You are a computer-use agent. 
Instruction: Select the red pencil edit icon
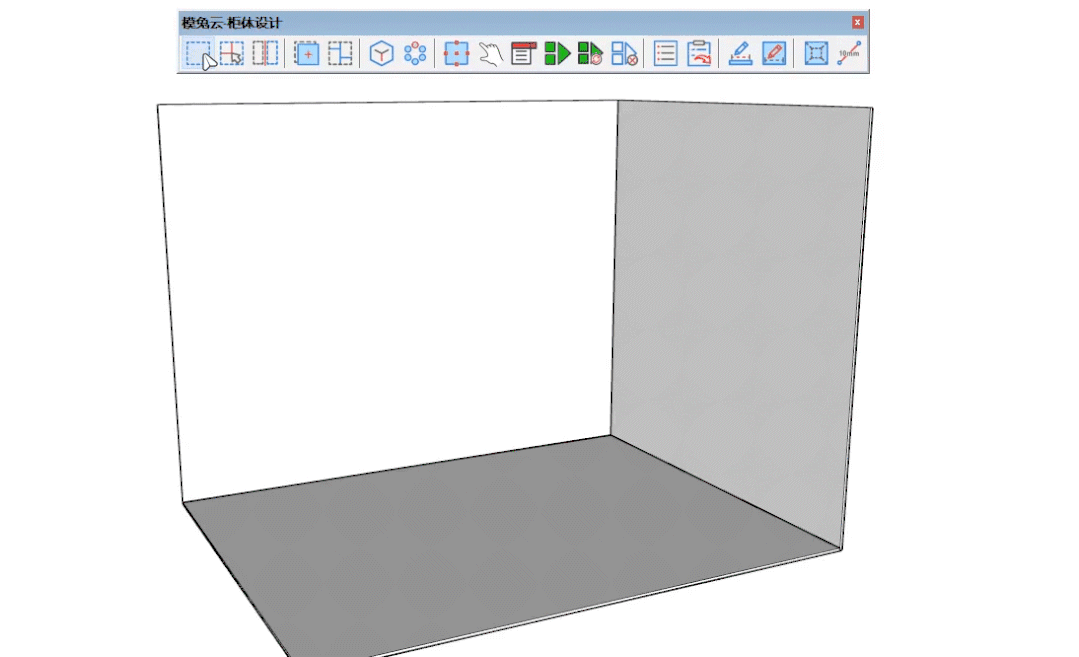pos(774,53)
